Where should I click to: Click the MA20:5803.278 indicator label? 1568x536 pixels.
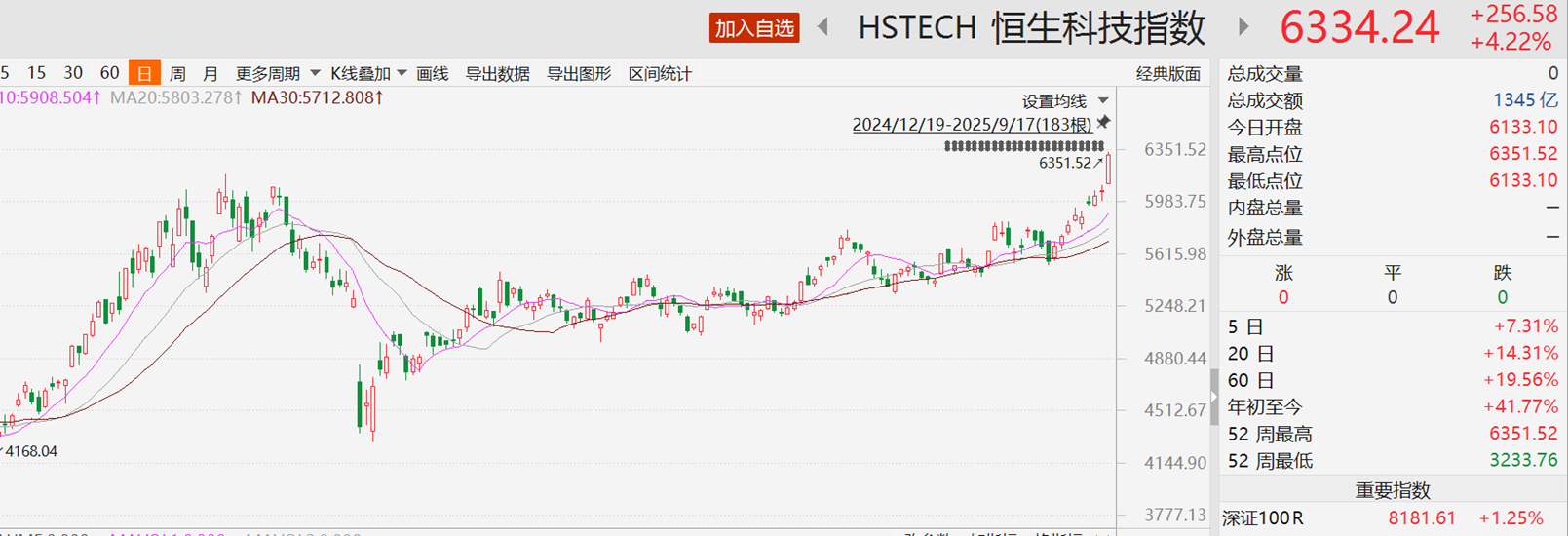[x=175, y=97]
